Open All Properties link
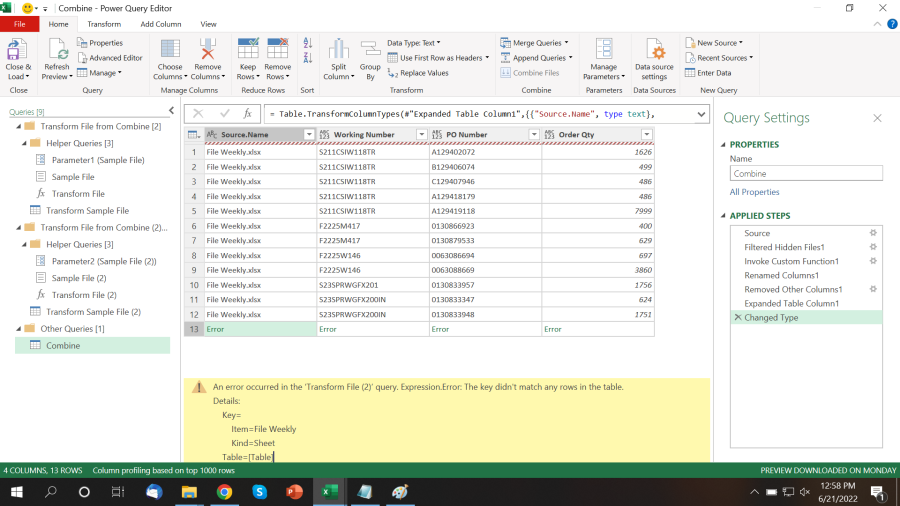The image size is (900, 506). tap(754, 192)
